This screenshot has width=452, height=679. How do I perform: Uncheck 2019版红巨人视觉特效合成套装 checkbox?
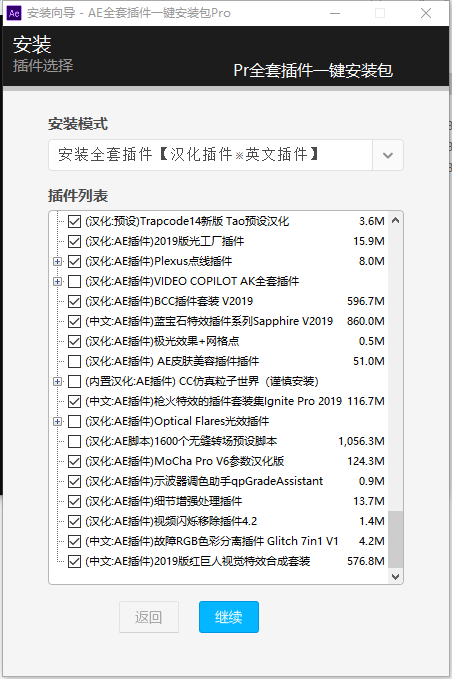point(74,562)
